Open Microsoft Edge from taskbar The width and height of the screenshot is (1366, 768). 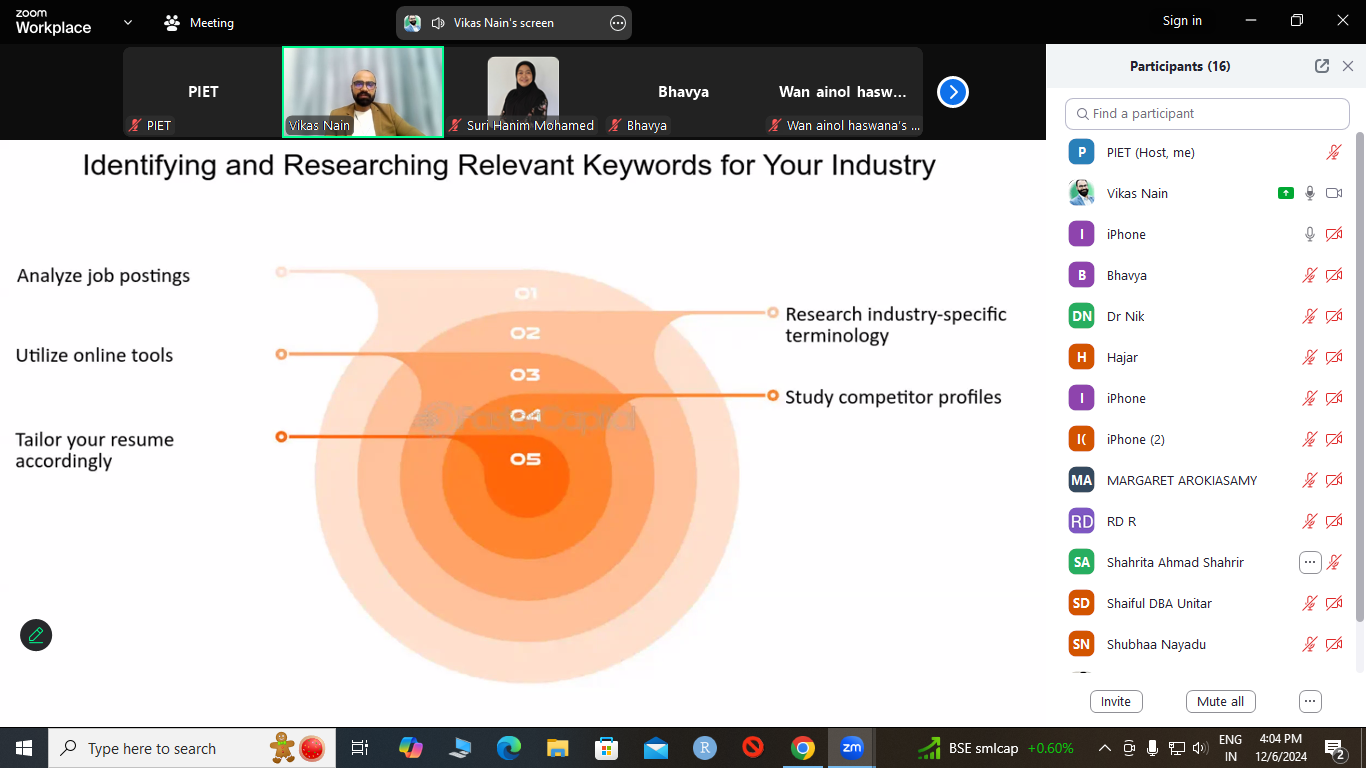point(509,747)
